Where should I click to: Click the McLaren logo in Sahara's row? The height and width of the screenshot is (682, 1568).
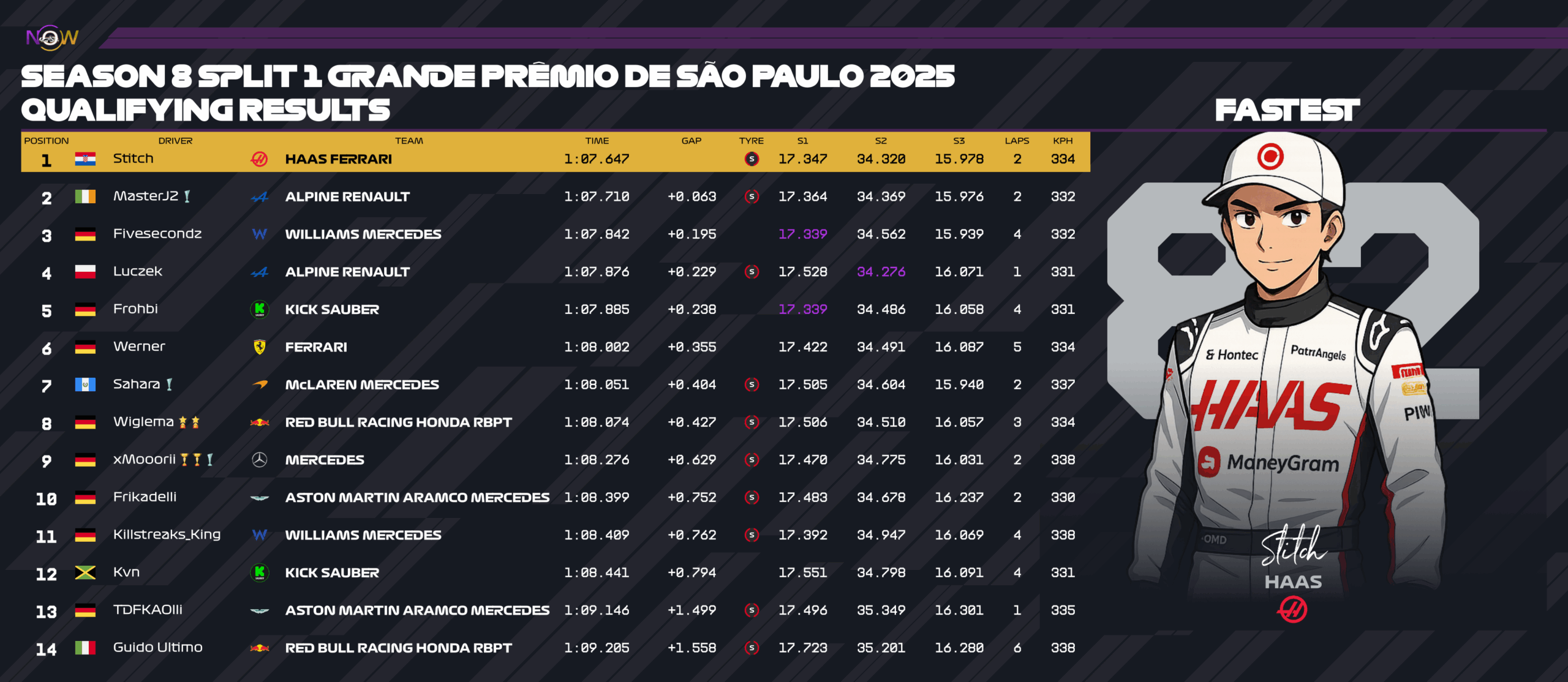(x=260, y=384)
